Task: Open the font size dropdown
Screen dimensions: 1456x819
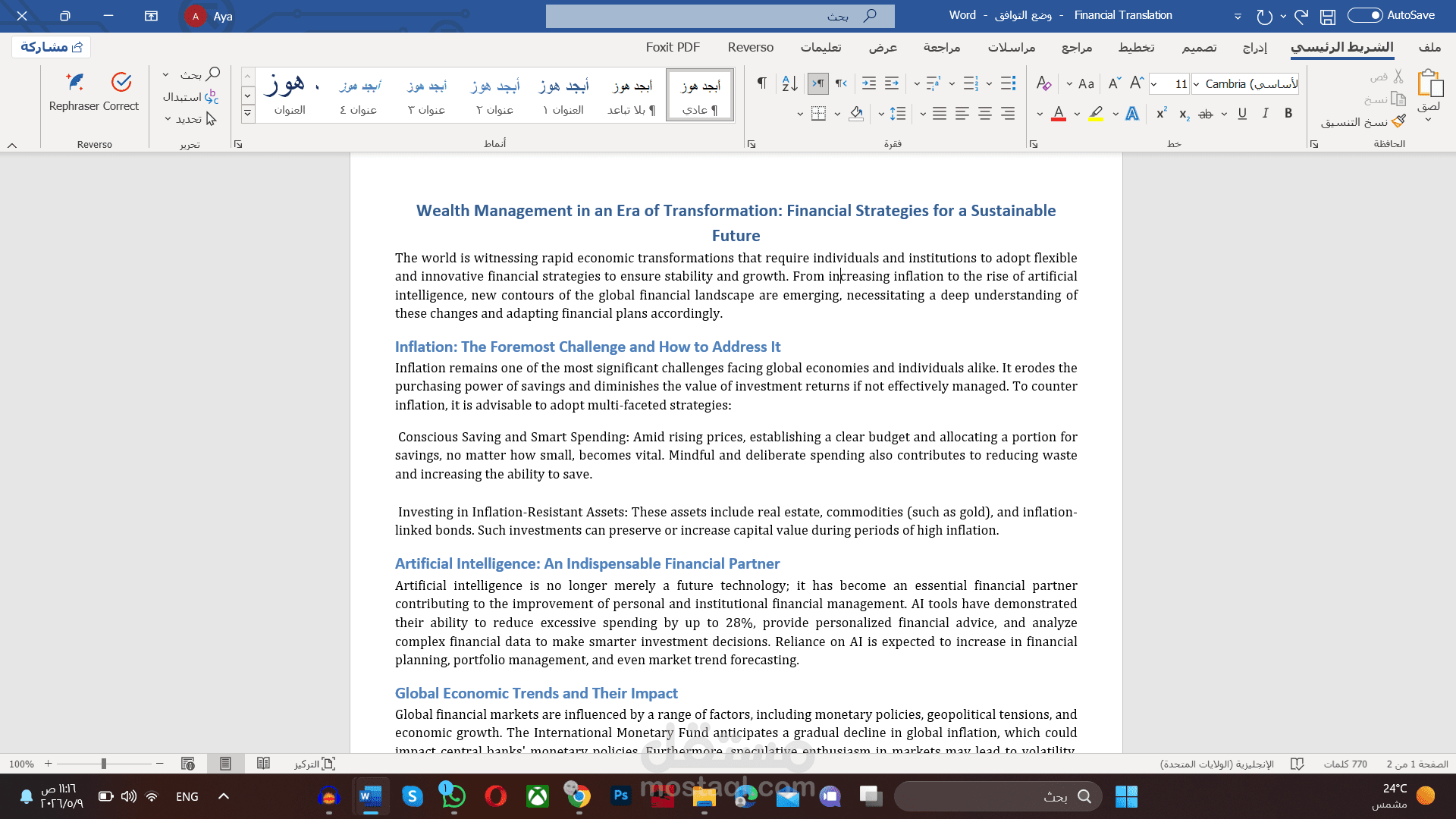Action: [x=1153, y=84]
